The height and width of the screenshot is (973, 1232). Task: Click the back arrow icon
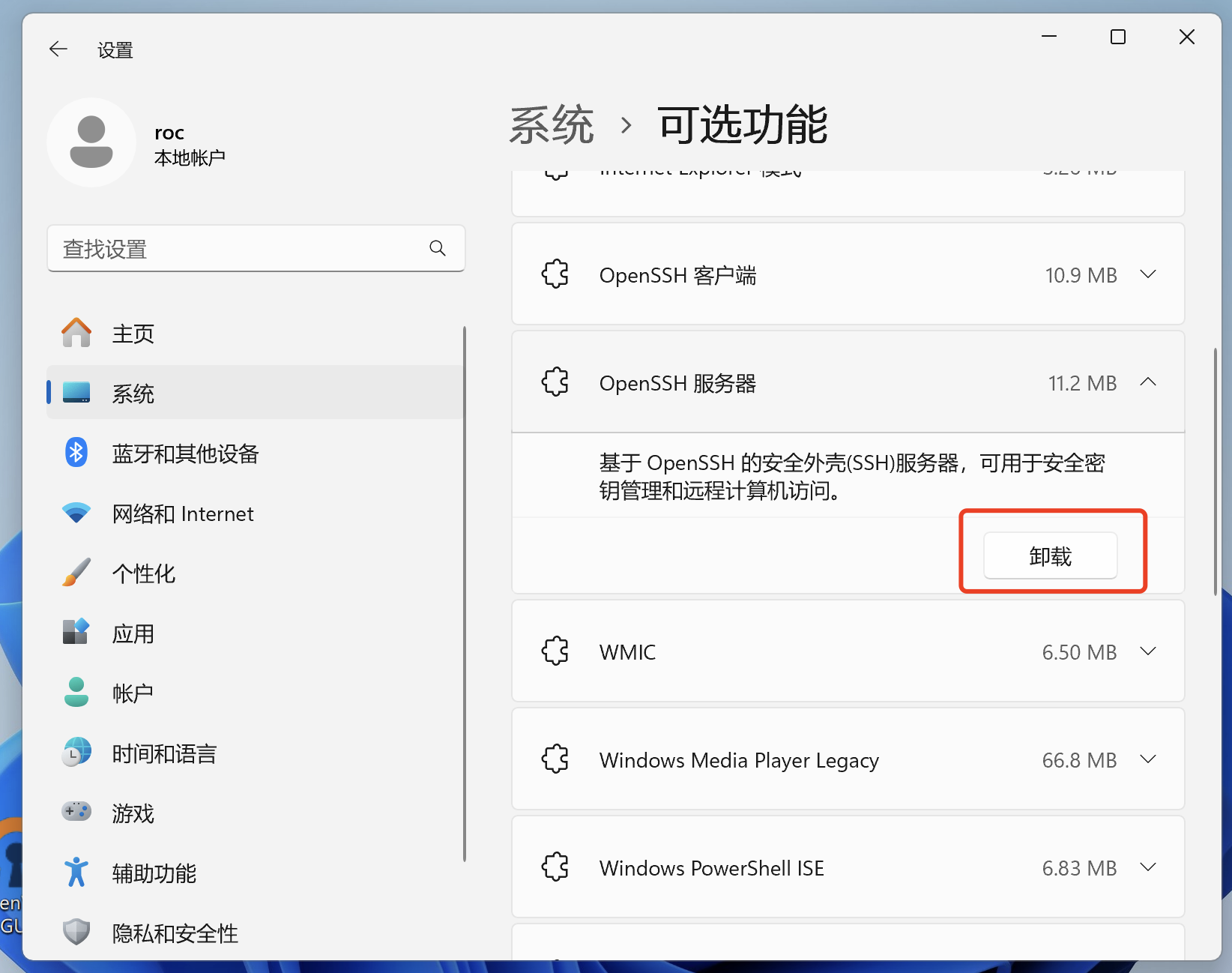pyautogui.click(x=58, y=49)
